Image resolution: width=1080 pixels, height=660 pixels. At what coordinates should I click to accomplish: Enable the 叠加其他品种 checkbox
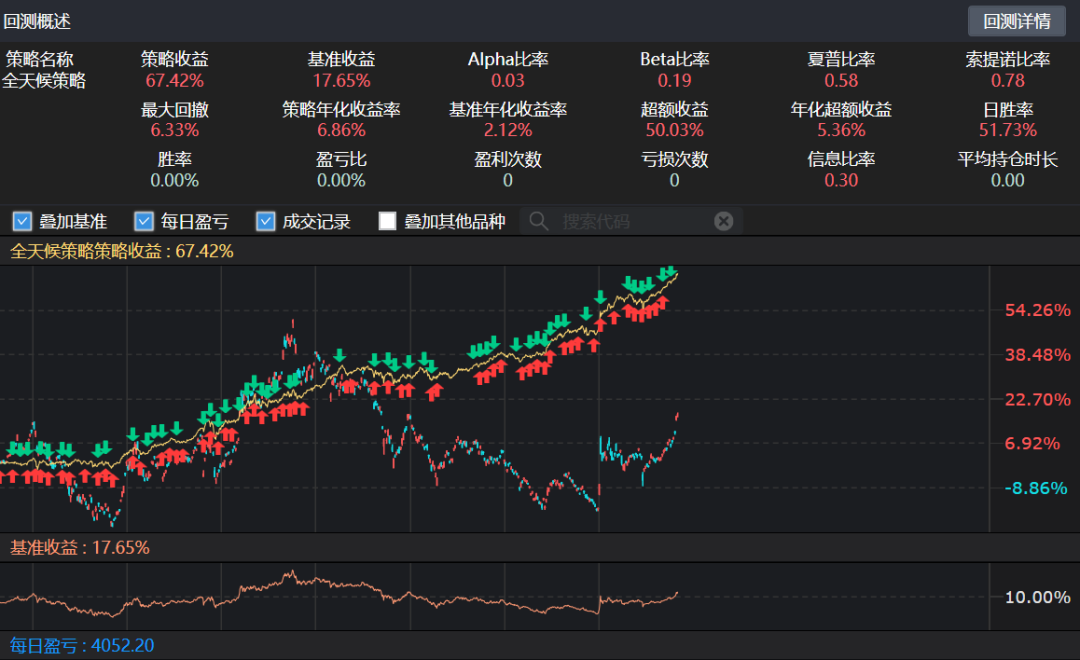[388, 221]
